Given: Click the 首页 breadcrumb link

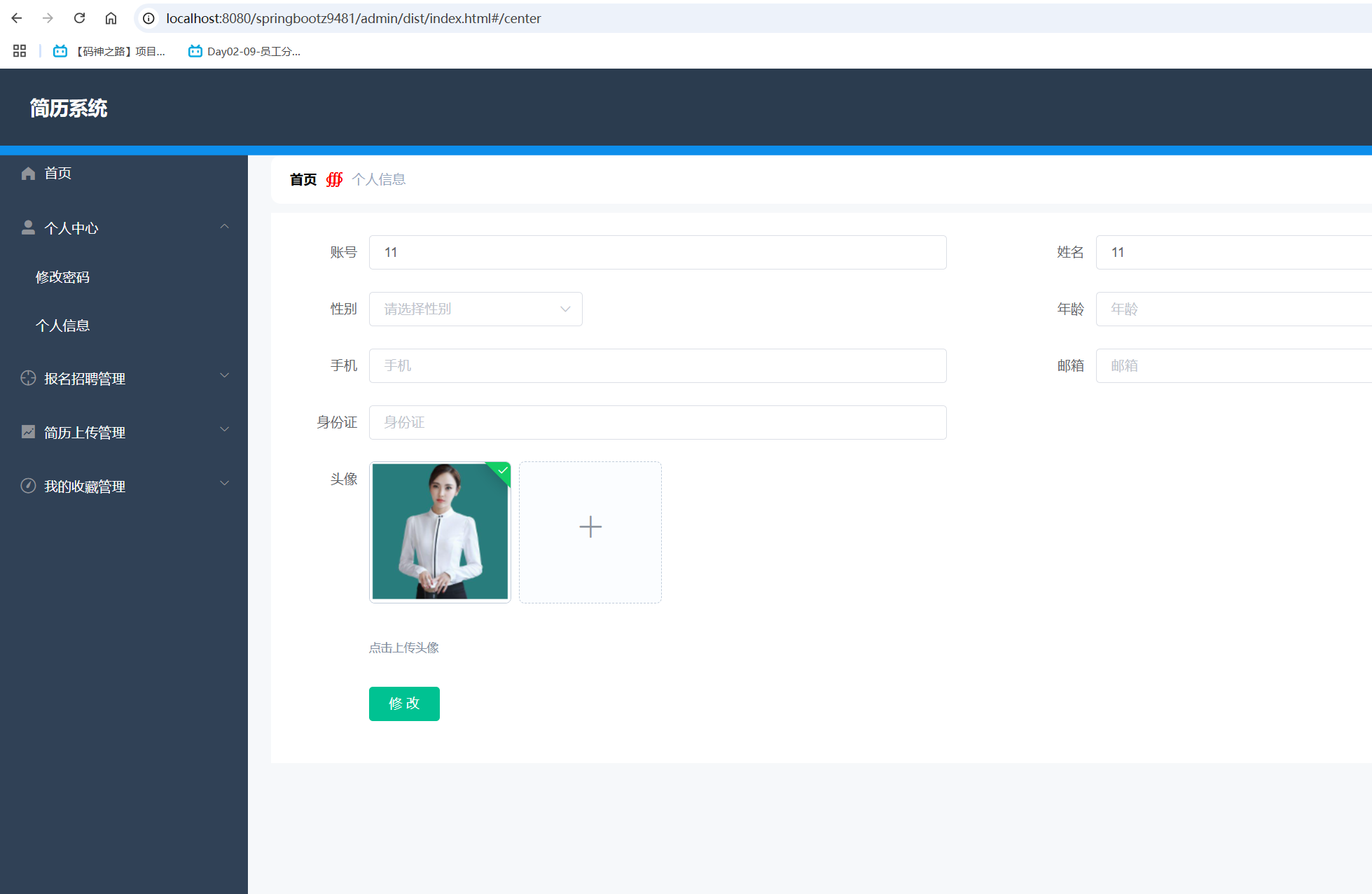Looking at the screenshot, I should (x=303, y=180).
